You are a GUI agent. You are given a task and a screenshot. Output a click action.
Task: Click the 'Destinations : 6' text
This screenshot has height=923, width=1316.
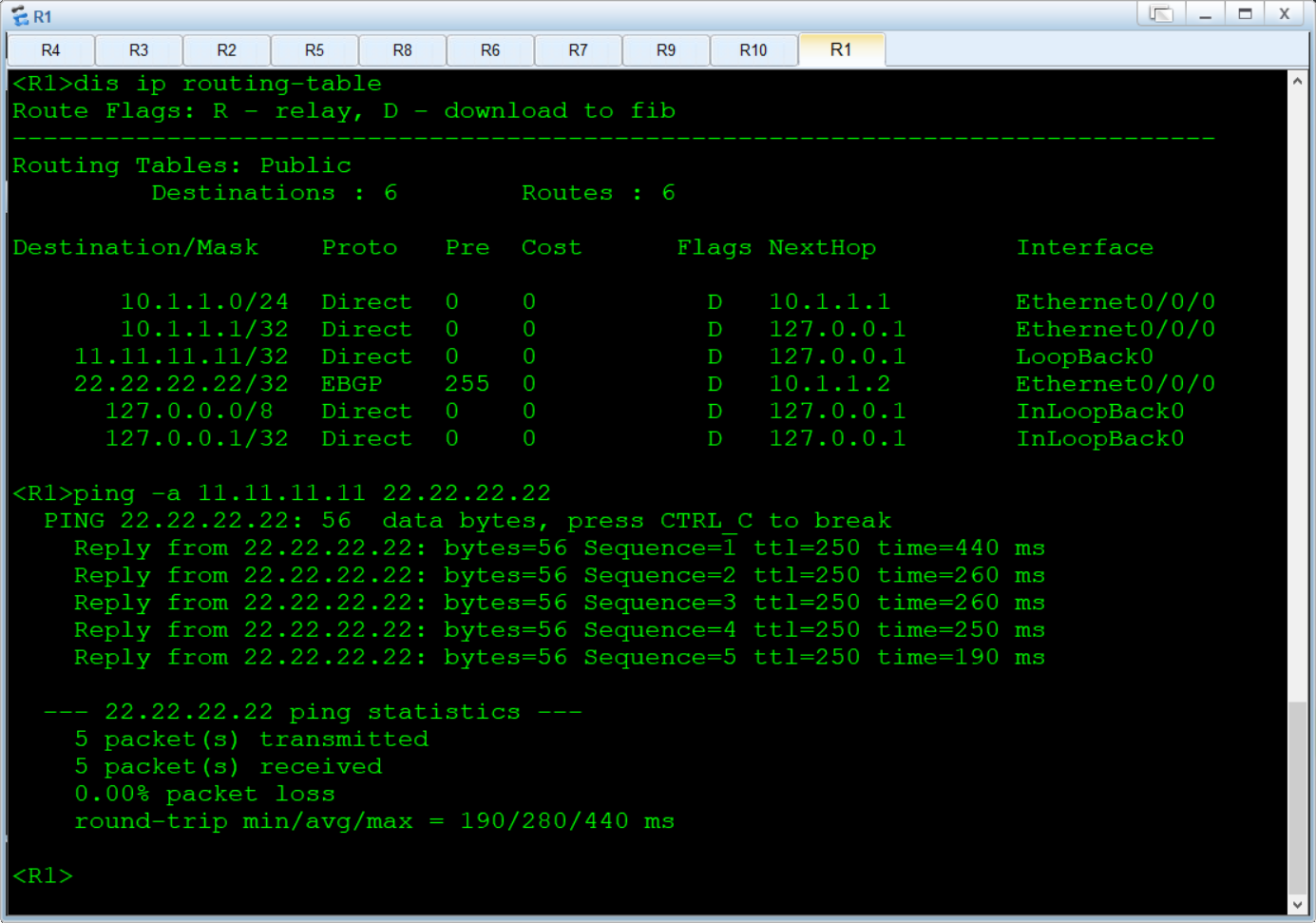(275, 193)
